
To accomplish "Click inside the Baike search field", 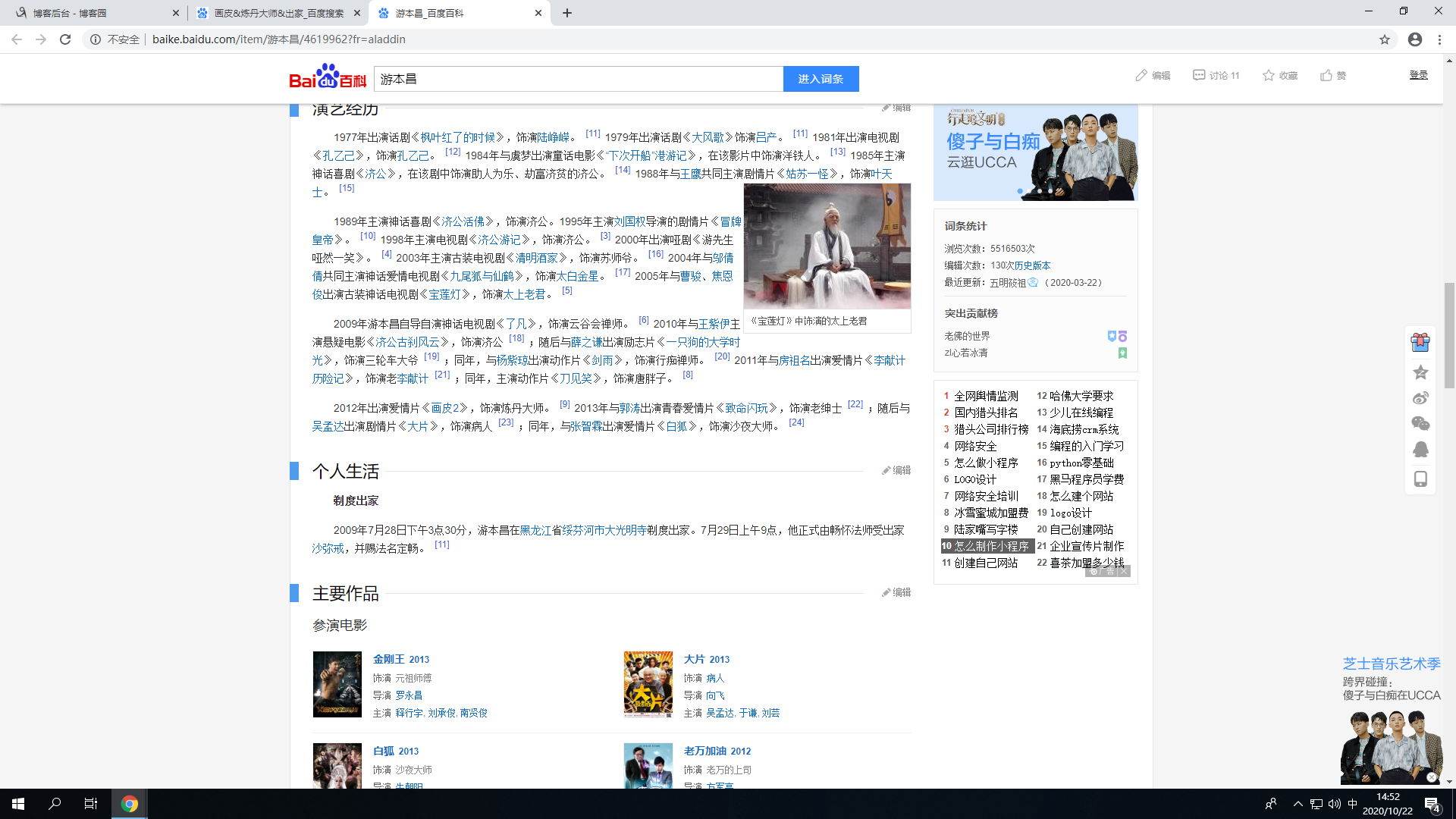I will click(x=578, y=79).
